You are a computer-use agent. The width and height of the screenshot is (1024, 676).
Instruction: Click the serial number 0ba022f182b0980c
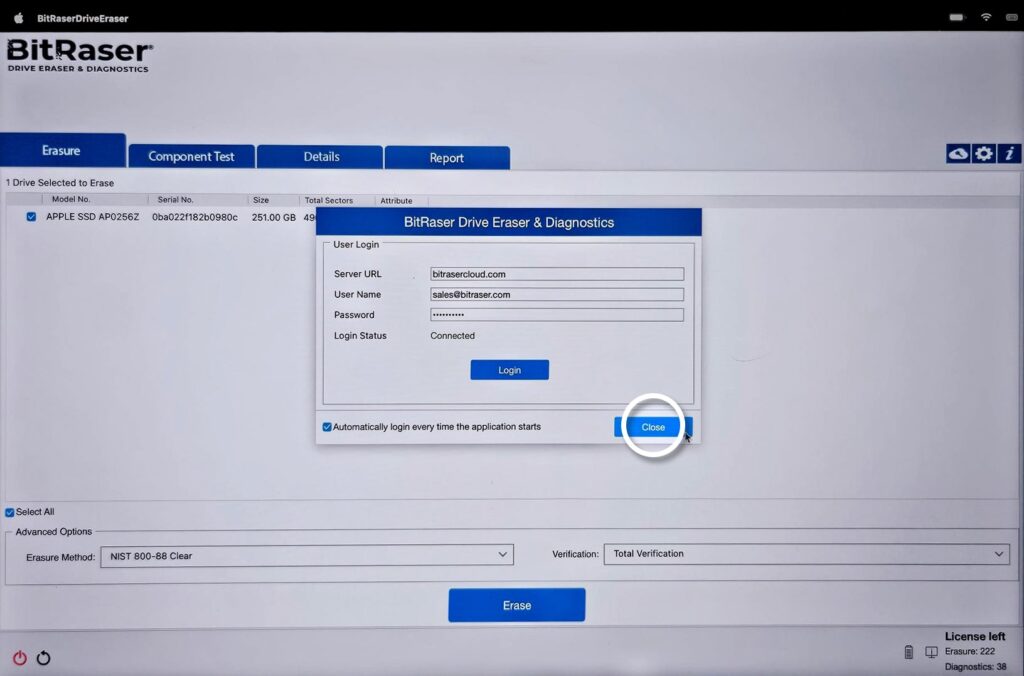(195, 217)
